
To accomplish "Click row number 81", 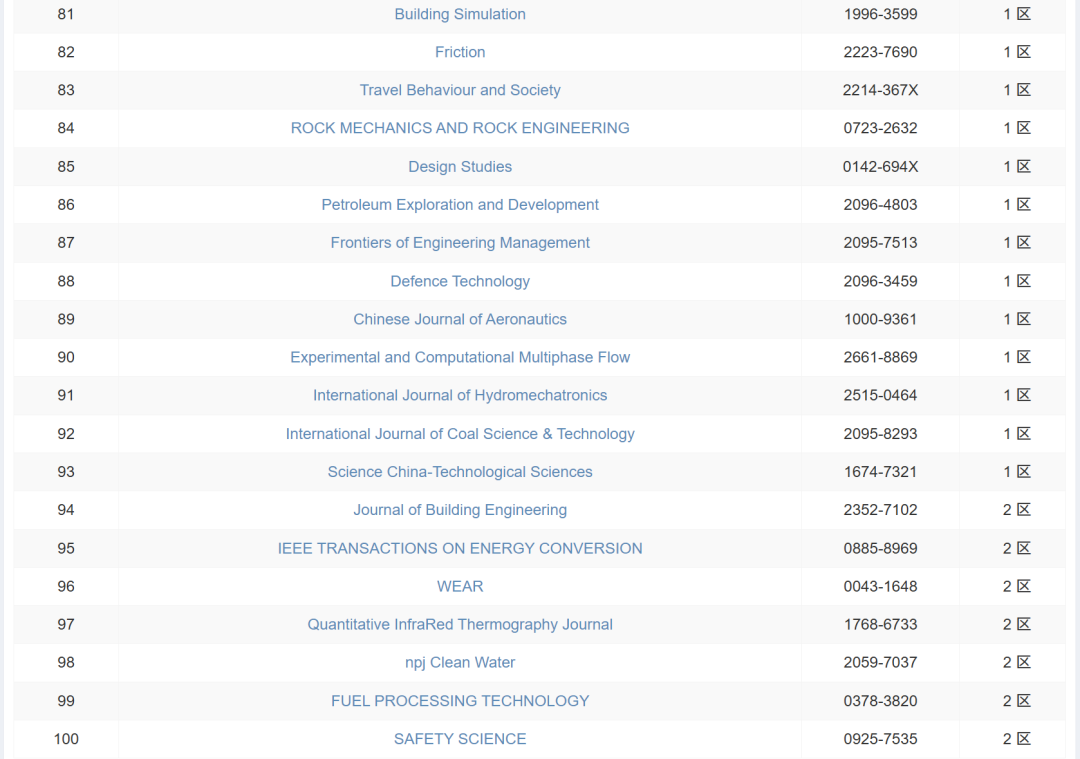I will (x=65, y=14).
